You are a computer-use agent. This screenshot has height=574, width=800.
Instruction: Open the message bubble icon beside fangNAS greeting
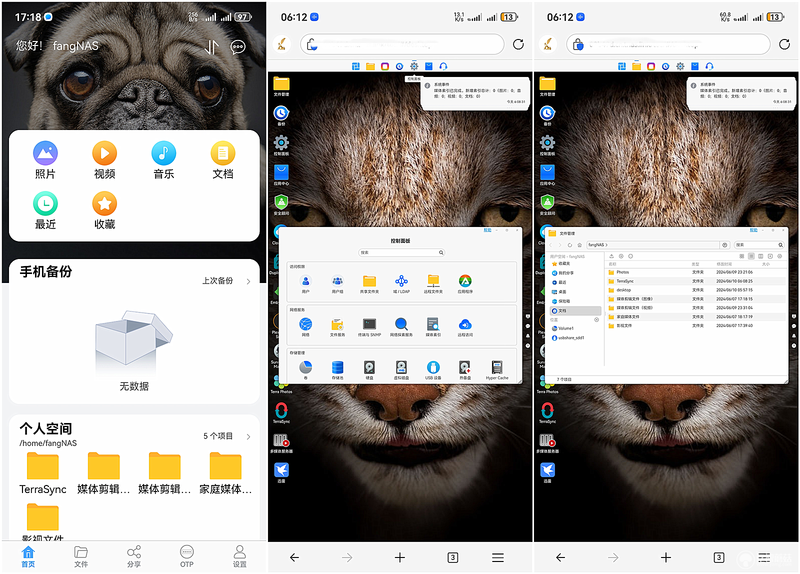tap(238, 47)
